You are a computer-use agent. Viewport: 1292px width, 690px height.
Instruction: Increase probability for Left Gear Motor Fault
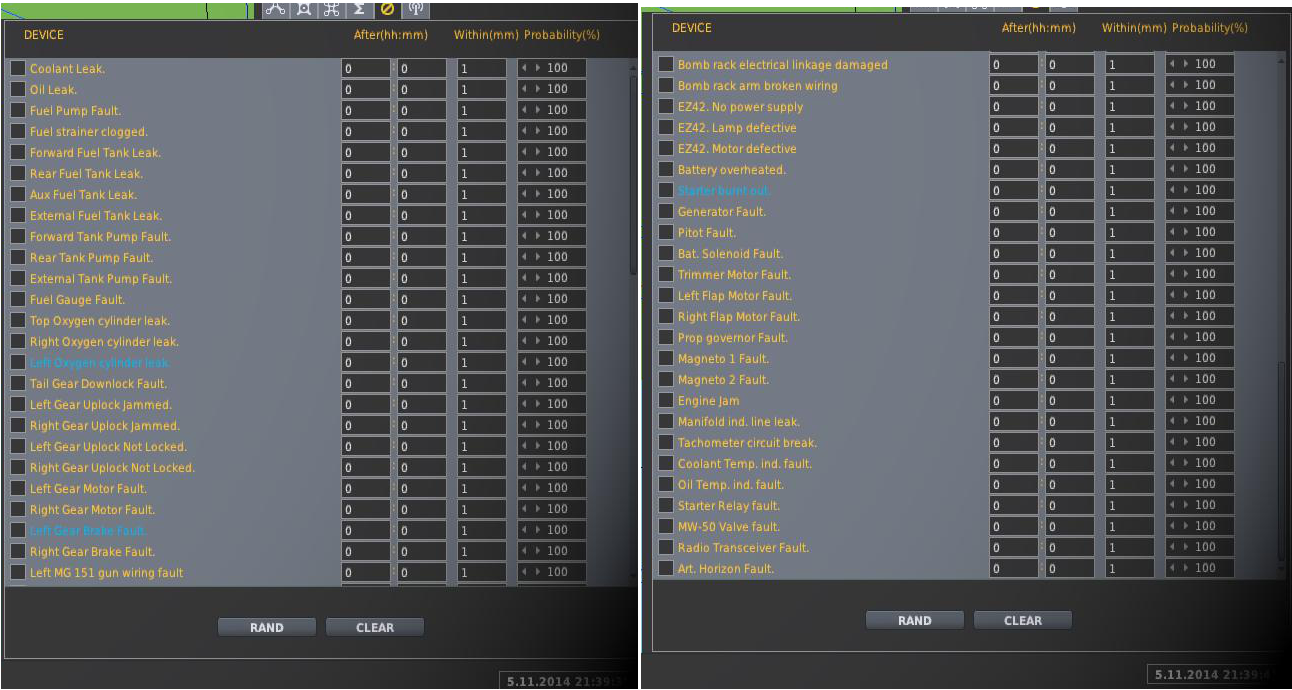(538, 488)
